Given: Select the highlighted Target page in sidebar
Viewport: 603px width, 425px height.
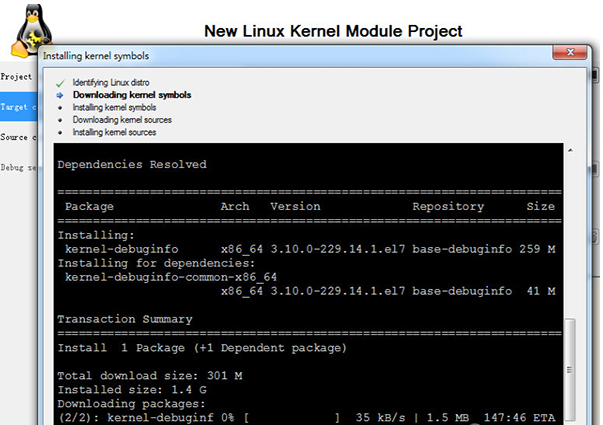Looking at the screenshot, I should click(17, 106).
